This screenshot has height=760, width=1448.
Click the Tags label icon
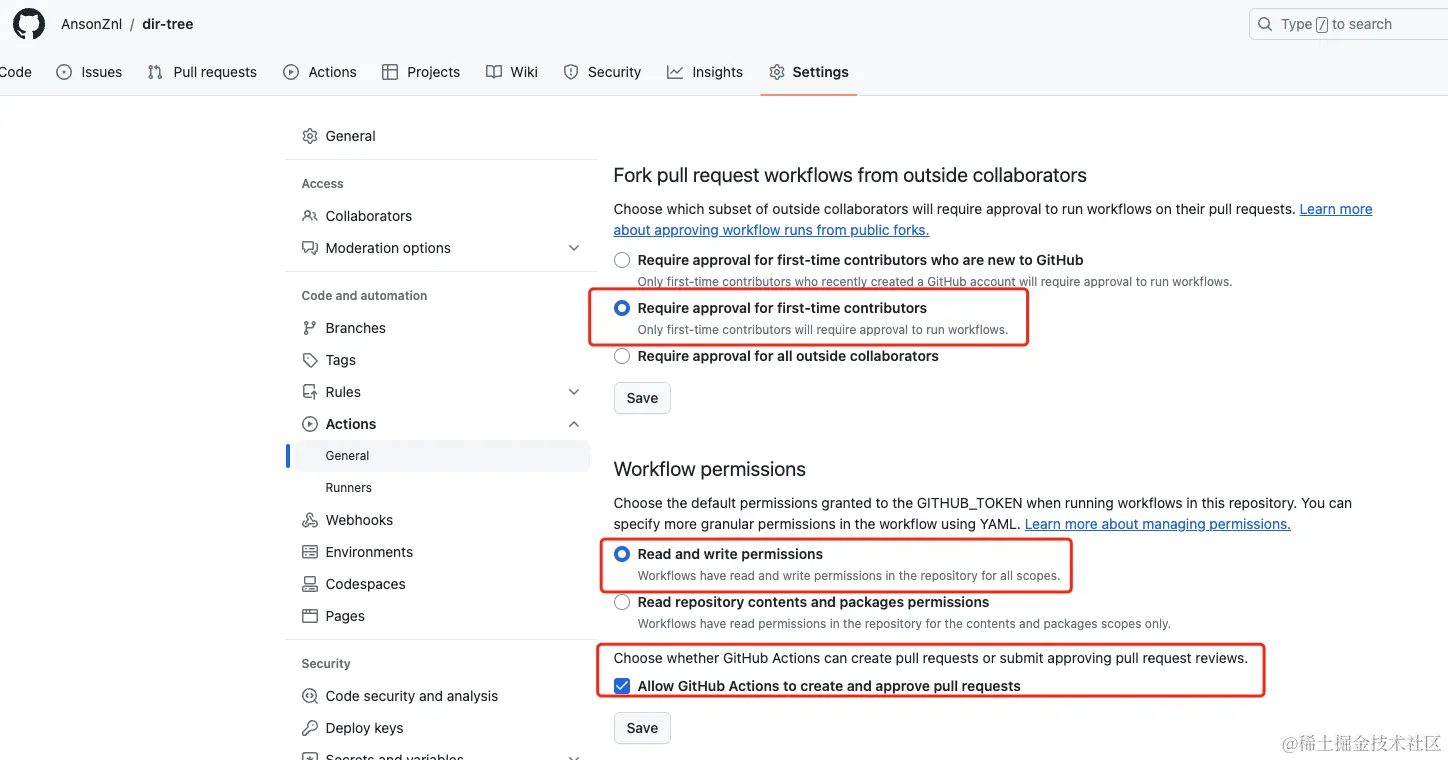tap(310, 360)
